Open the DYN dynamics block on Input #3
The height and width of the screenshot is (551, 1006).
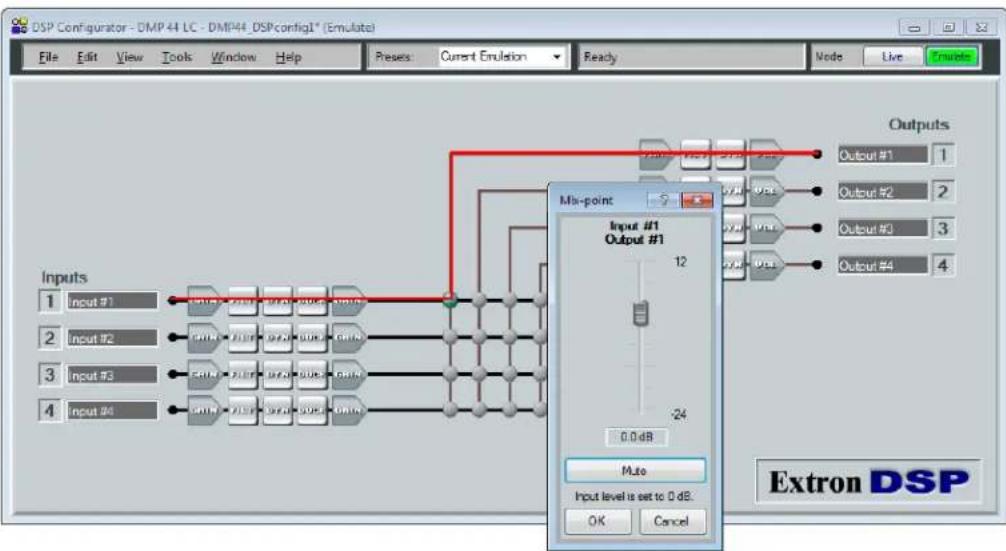coord(277,374)
